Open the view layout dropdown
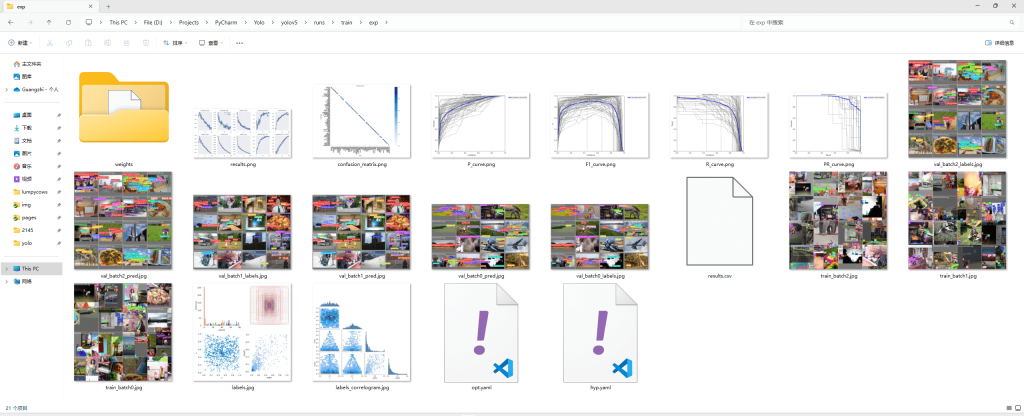The image size is (1024, 416). click(x=211, y=43)
